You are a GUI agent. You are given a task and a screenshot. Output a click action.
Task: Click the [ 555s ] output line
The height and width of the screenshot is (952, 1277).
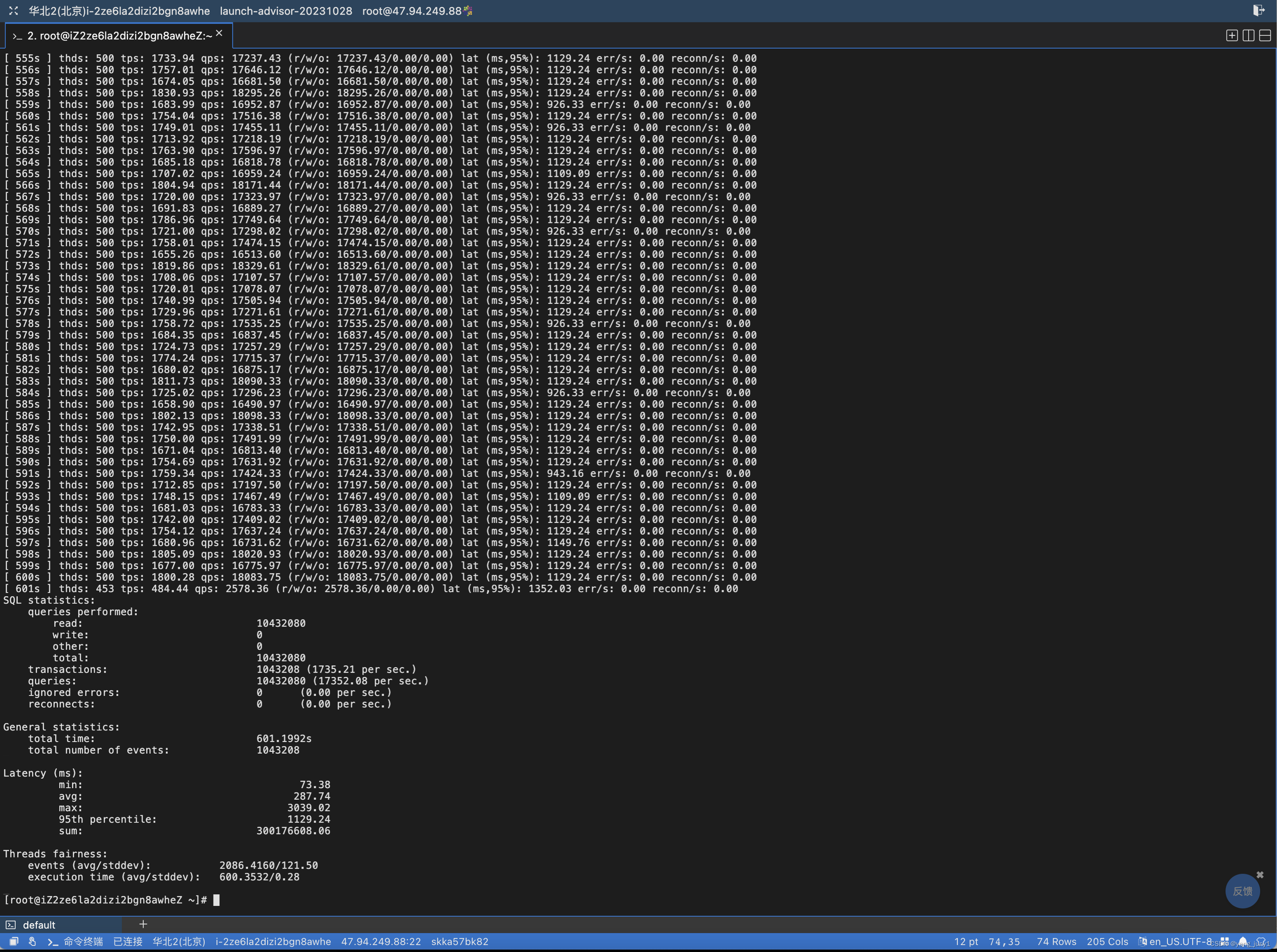(380, 58)
